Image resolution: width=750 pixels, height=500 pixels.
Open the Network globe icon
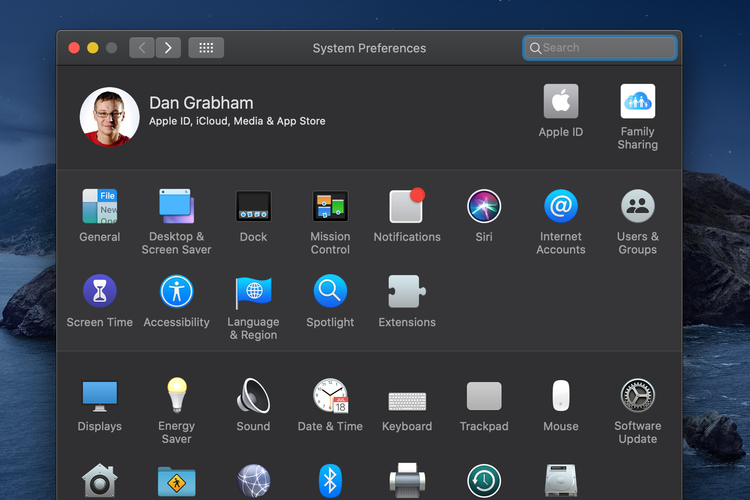(254, 481)
